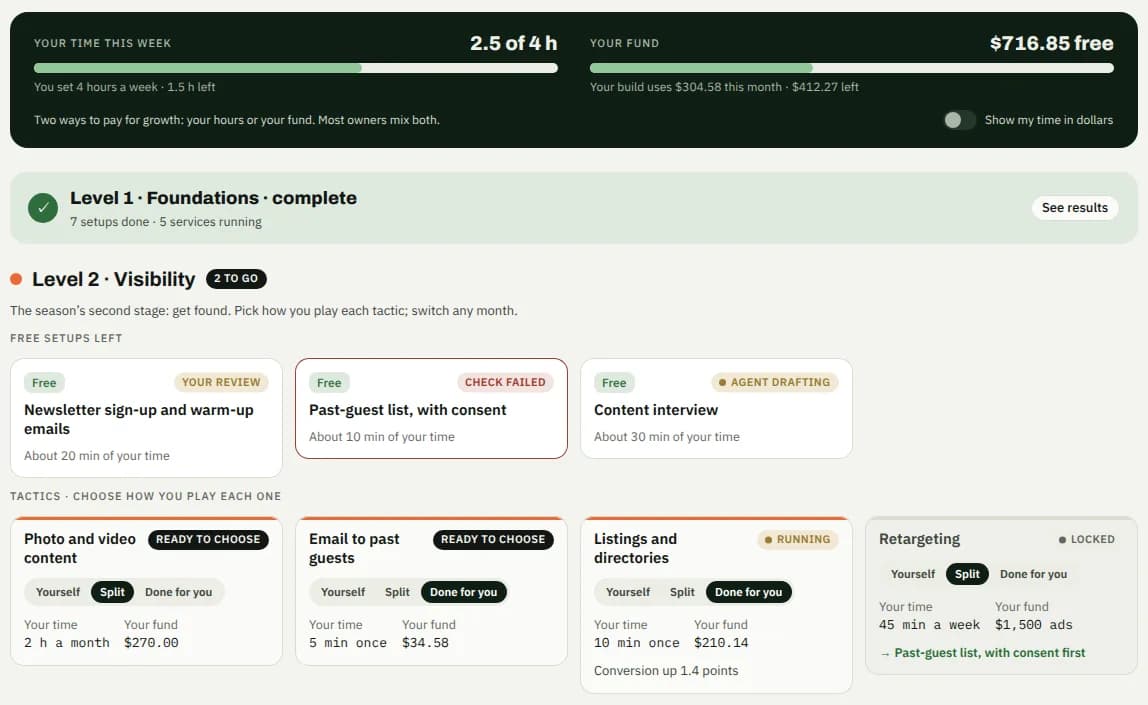Open the Content interview setup card
The image size is (1148, 705).
(716, 409)
